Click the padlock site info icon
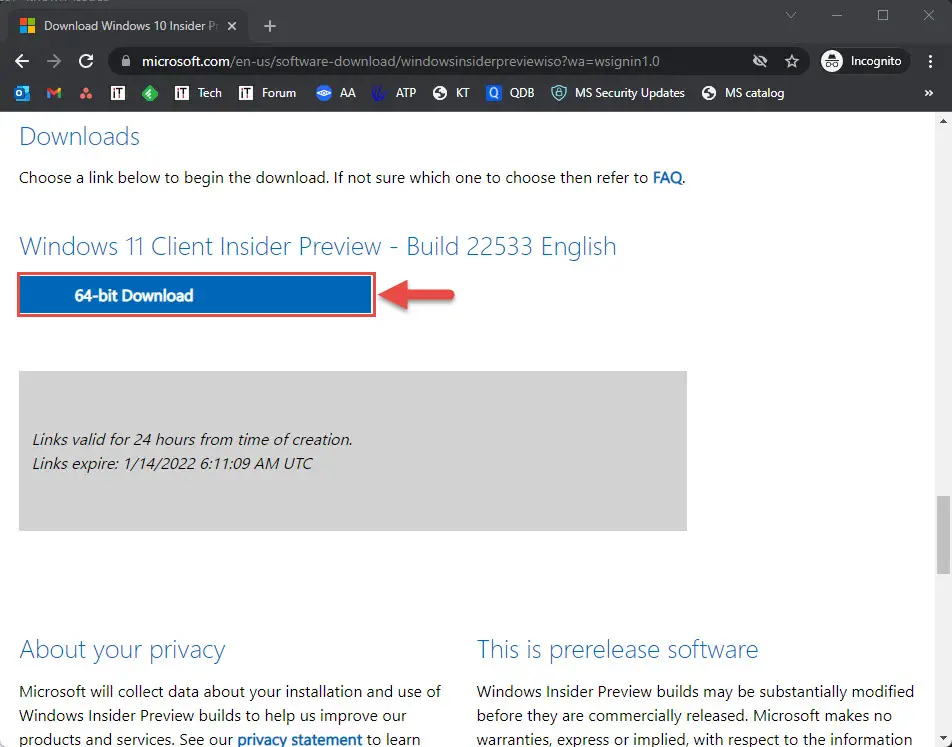Viewport: 952px width, 747px height. pyautogui.click(x=126, y=61)
